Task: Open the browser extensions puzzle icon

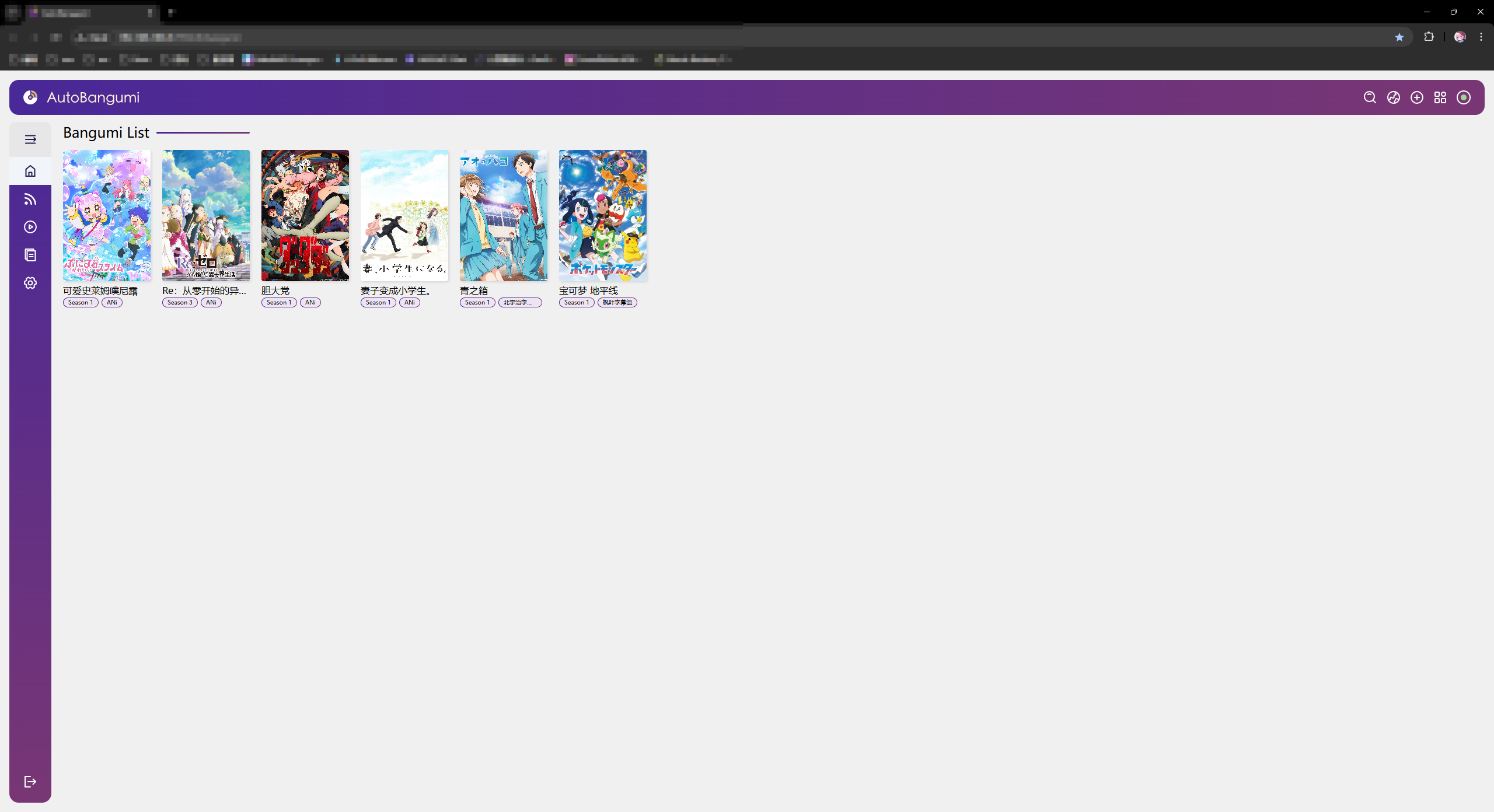Action: click(x=1429, y=37)
